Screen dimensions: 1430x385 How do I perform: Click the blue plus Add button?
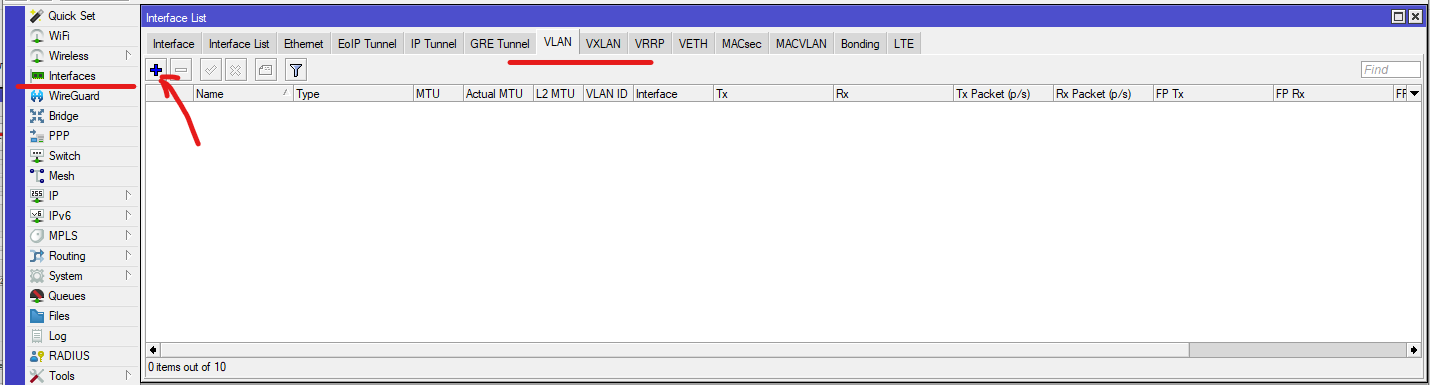tap(156, 69)
